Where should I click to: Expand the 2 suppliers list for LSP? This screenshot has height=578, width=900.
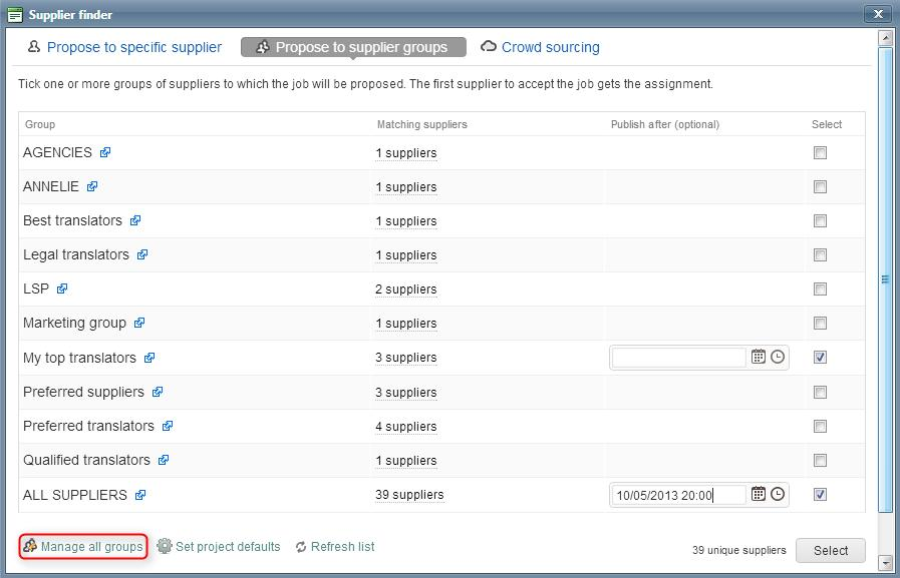point(406,290)
